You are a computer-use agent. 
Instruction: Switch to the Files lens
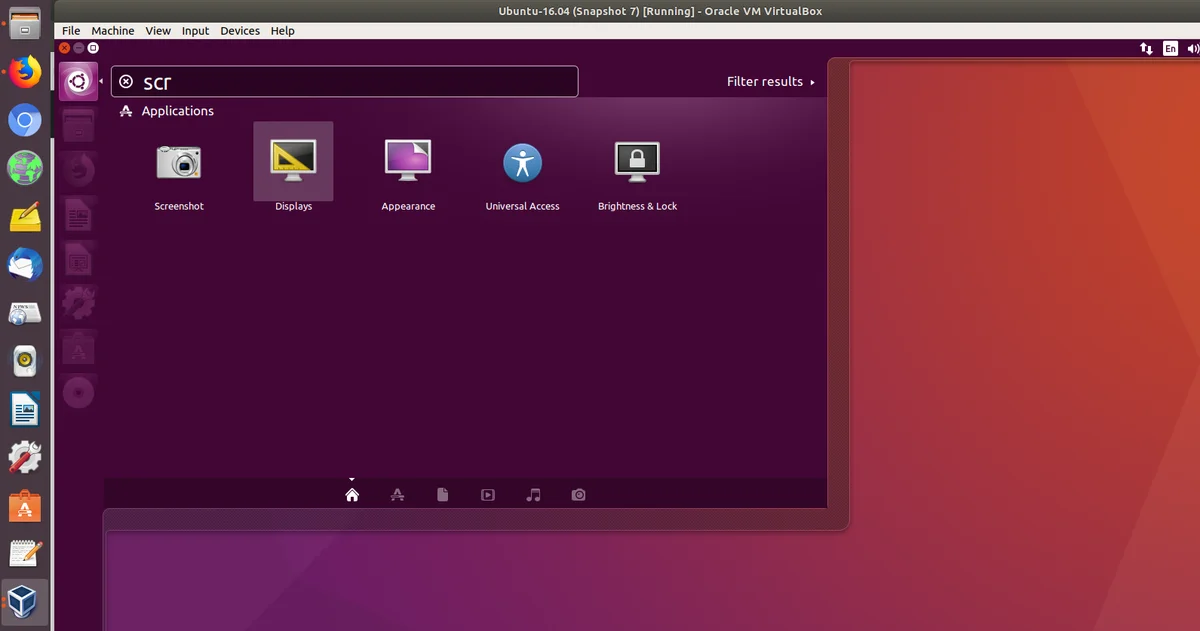[x=442, y=494]
